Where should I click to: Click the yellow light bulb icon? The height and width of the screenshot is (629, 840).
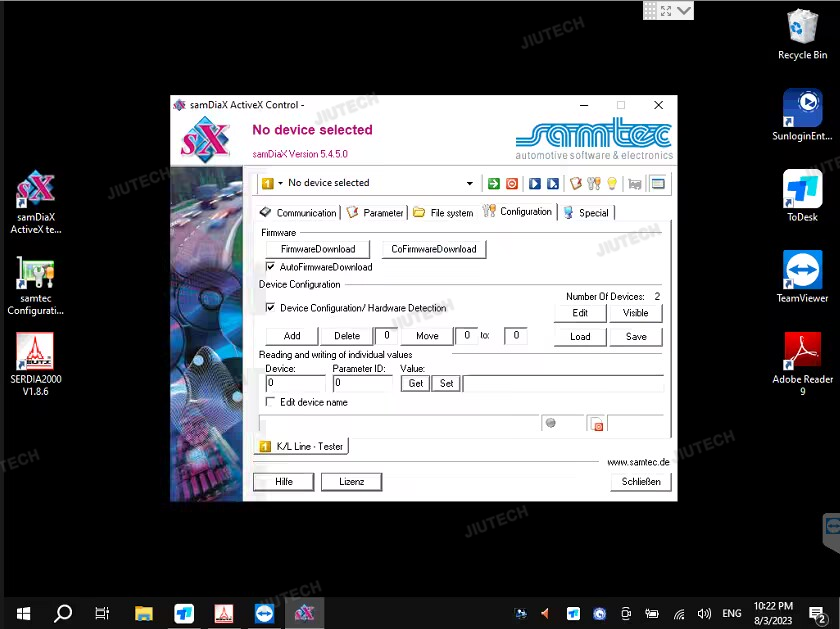[612, 184]
